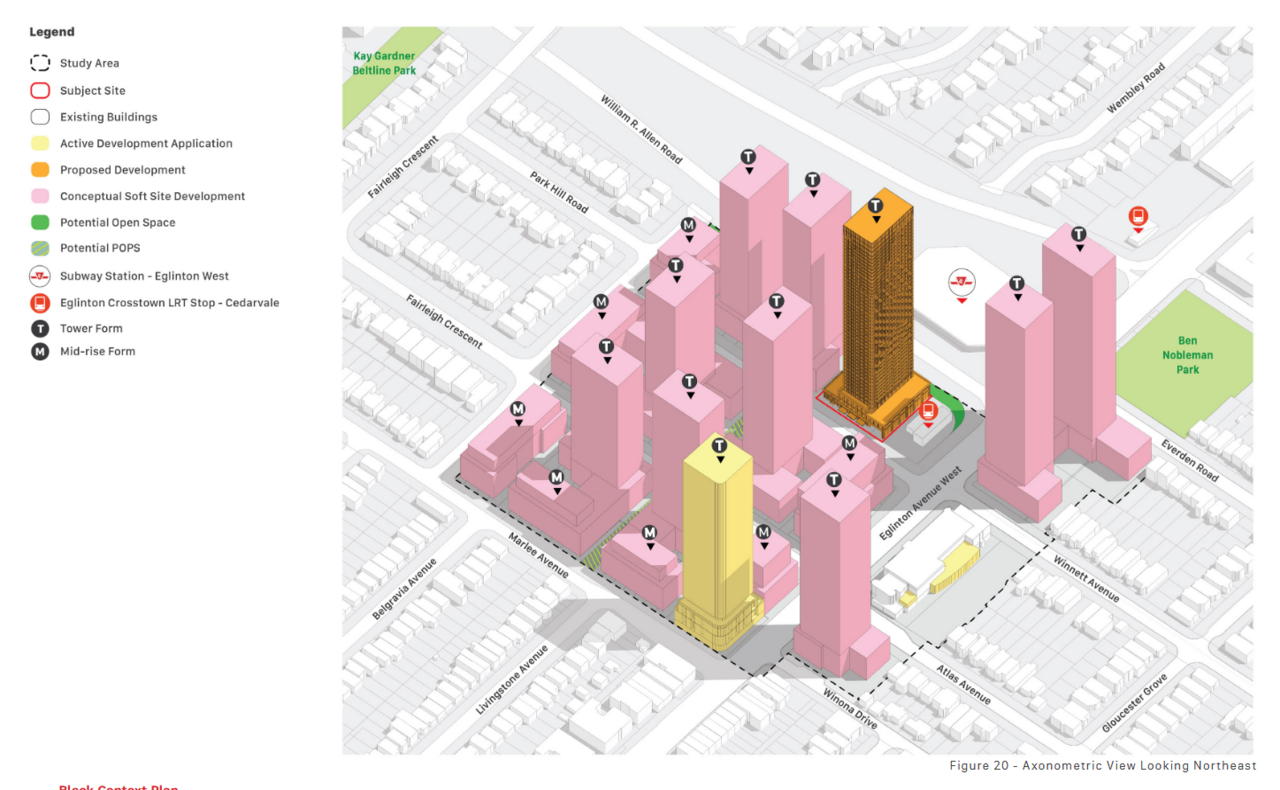Click the LRT stop marker near Wembley Road
The height and width of the screenshot is (790, 1280).
1137,216
